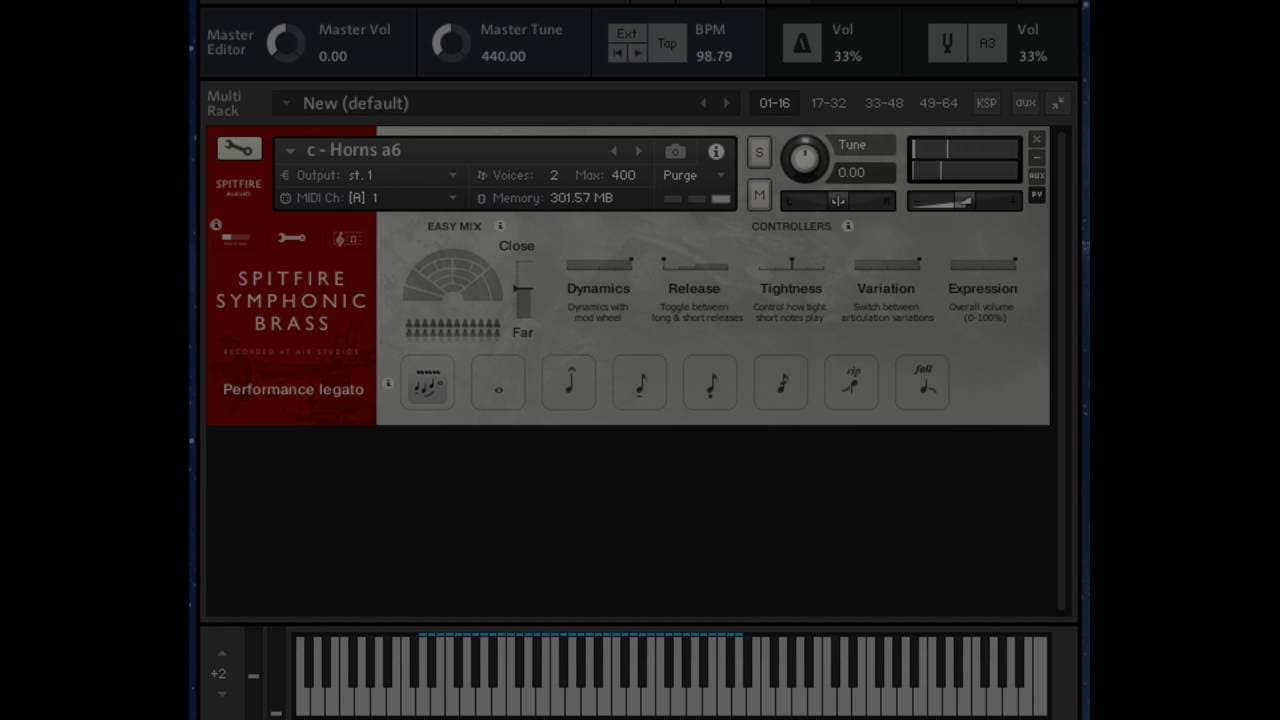This screenshot has width=1280, height=720.
Task: Switch to rack page 17-32
Action: coord(829,103)
